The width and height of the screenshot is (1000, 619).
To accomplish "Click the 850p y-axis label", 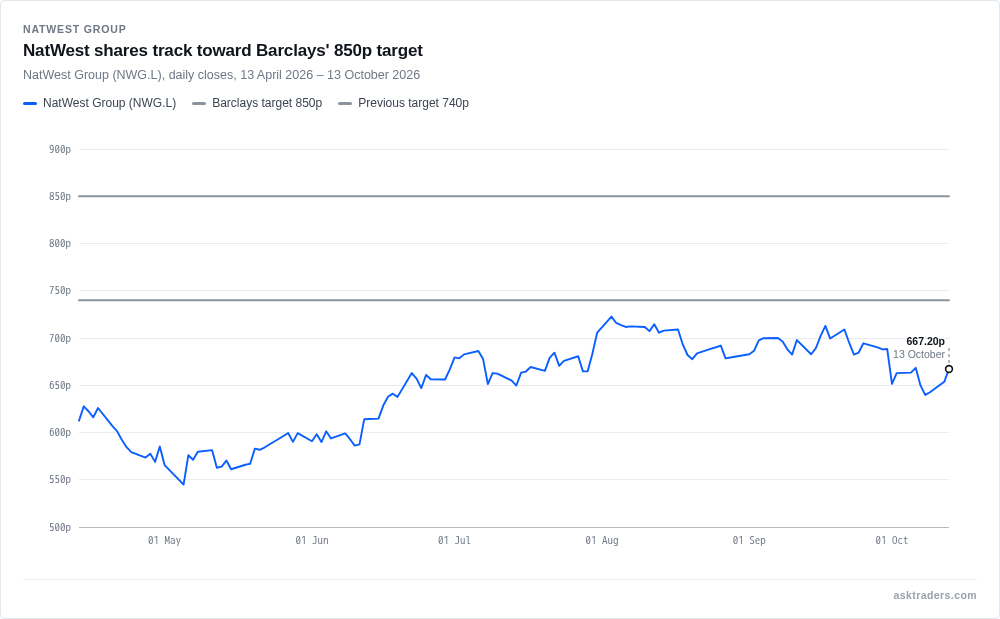I will tap(60, 196).
